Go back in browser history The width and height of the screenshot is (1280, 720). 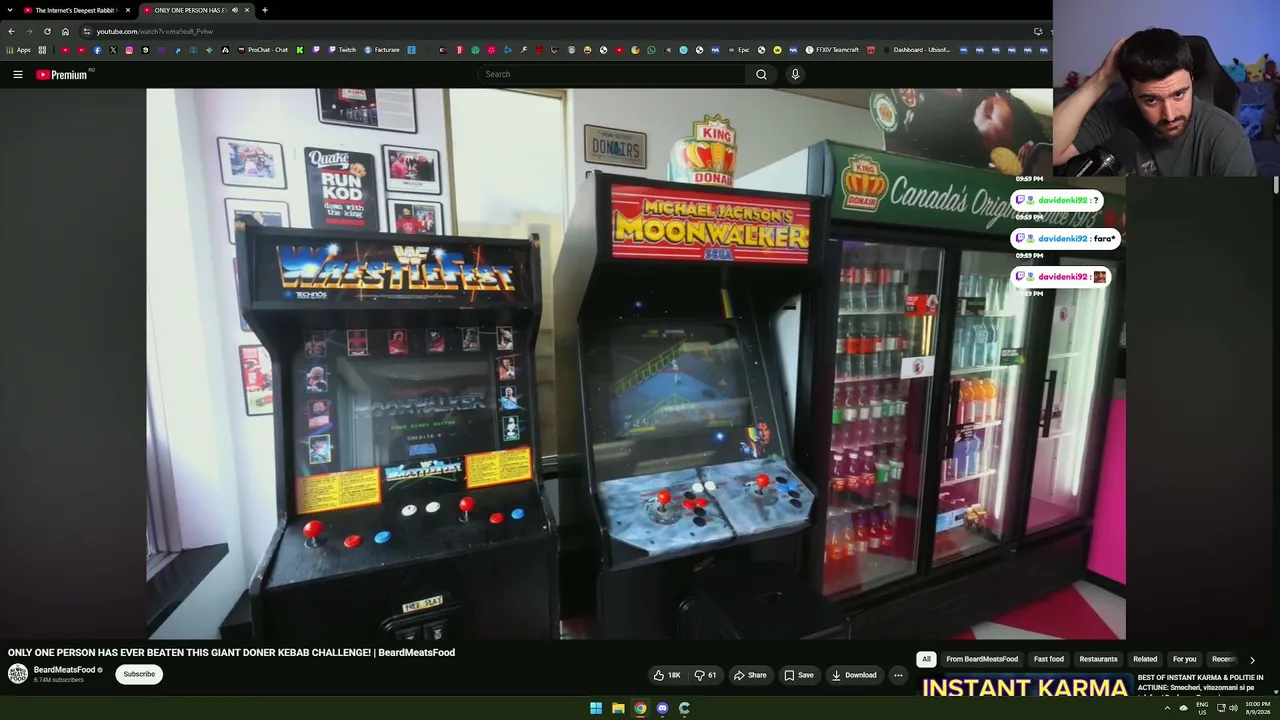coord(11,31)
